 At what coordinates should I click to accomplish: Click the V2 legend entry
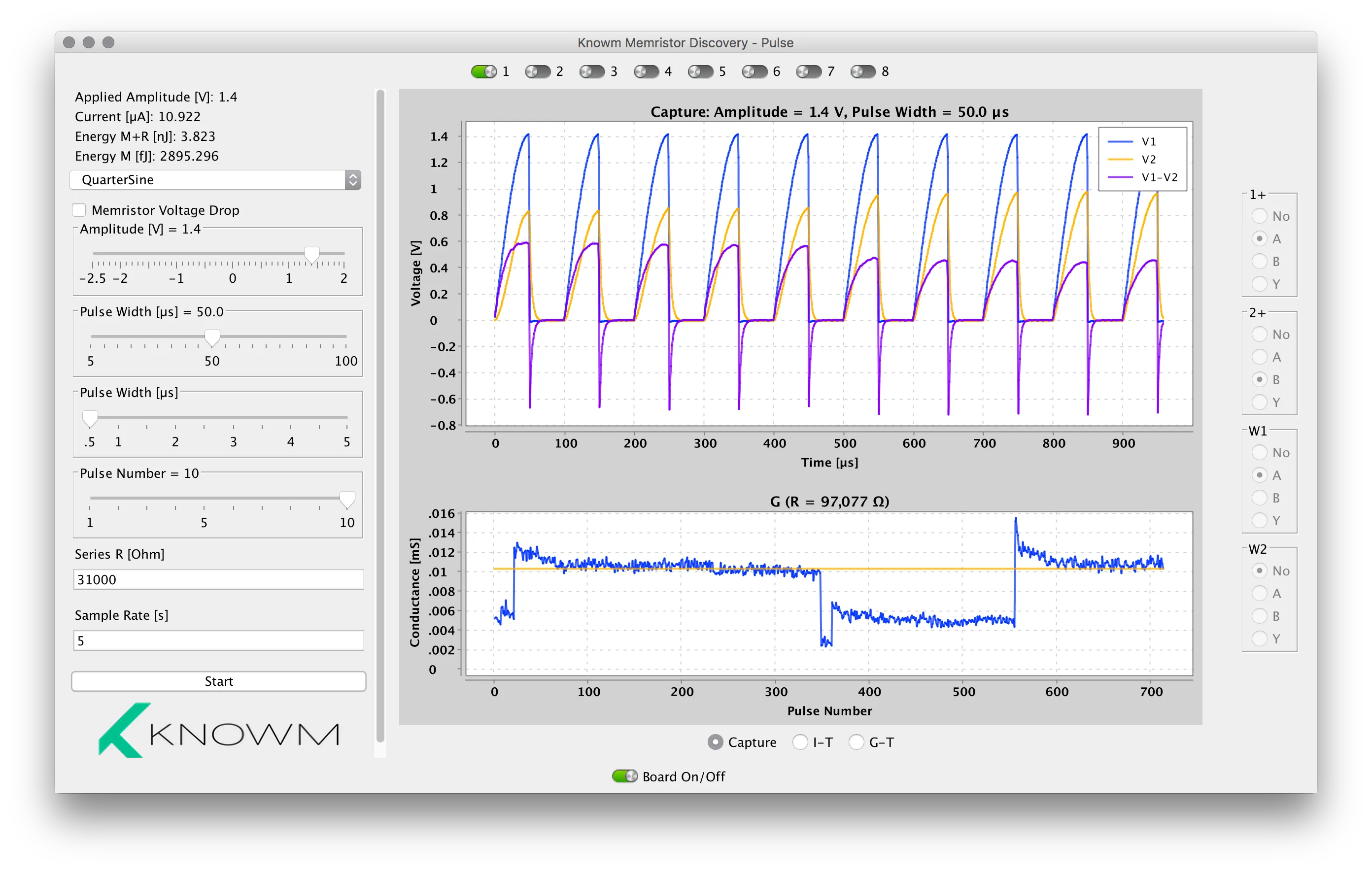pyautogui.click(x=1132, y=160)
